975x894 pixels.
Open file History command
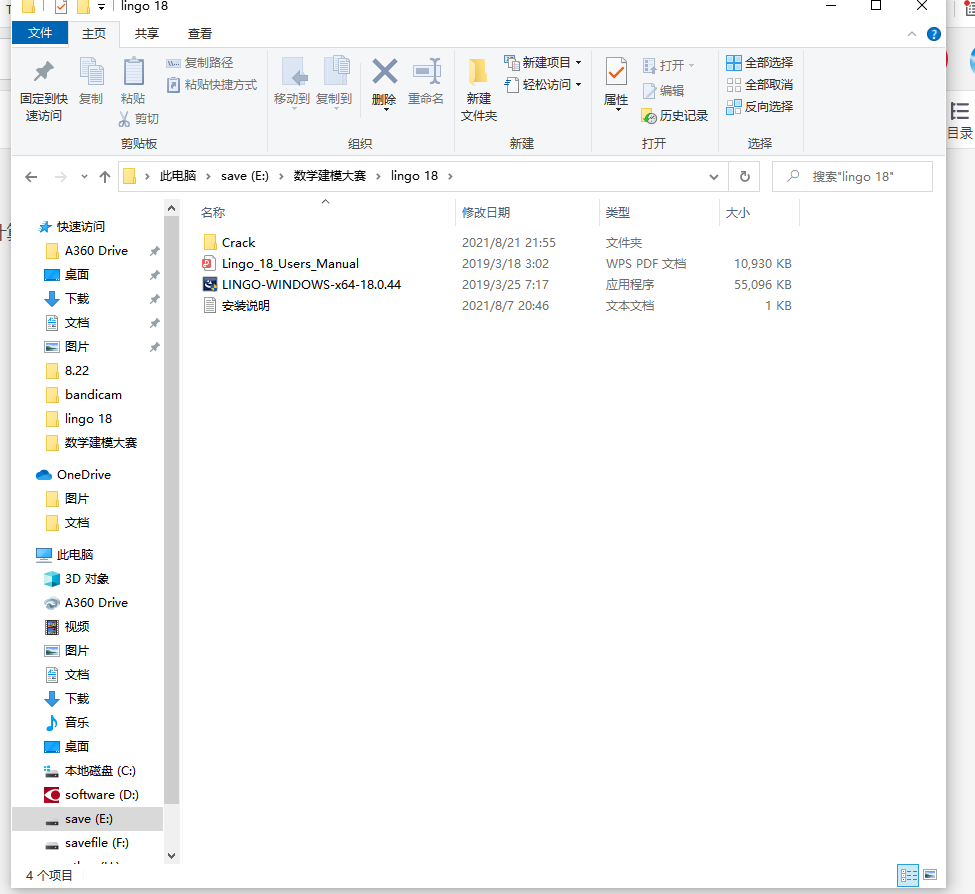pyautogui.click(x=675, y=116)
